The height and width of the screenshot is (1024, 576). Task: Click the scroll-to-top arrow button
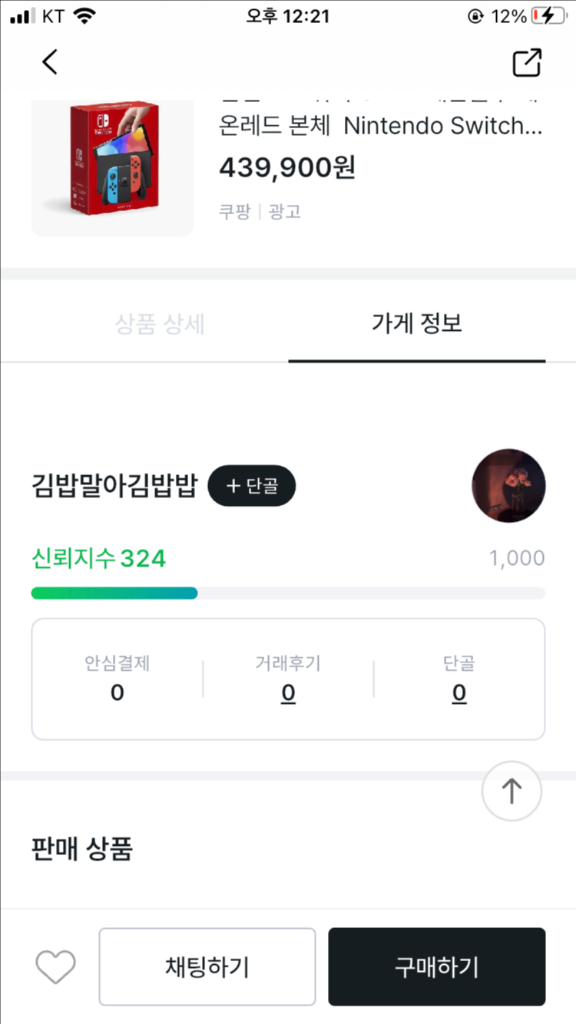511,791
